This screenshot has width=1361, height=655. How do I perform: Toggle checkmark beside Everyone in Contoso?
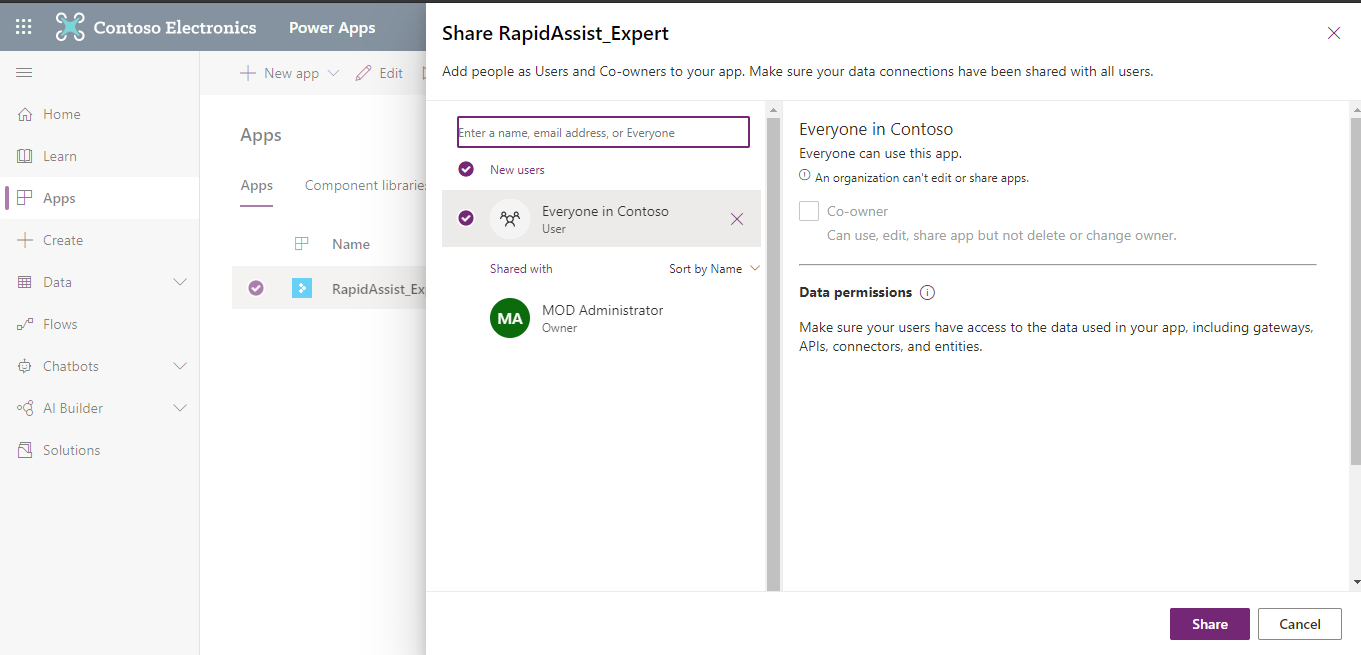point(466,218)
